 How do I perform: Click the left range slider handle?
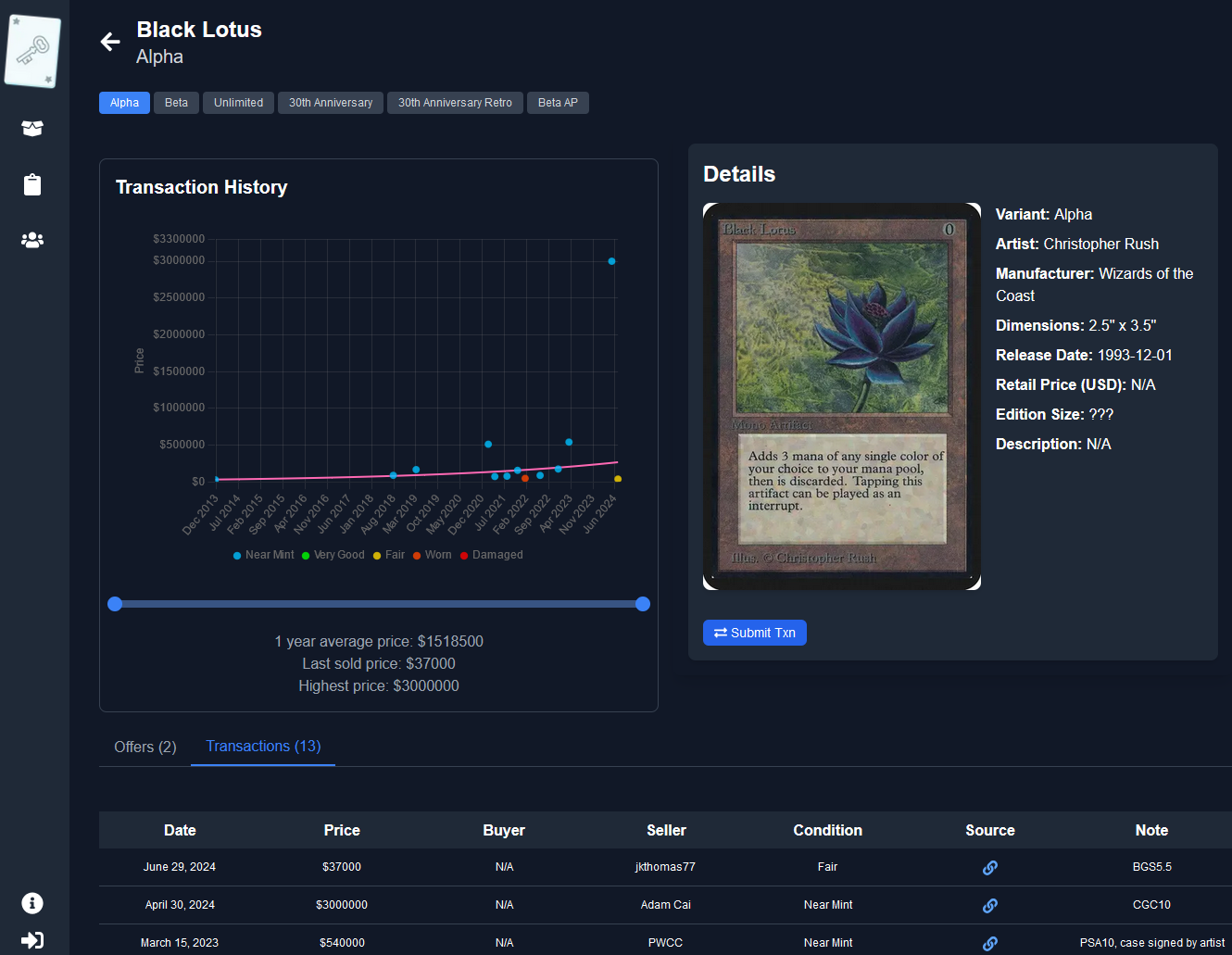(115, 604)
